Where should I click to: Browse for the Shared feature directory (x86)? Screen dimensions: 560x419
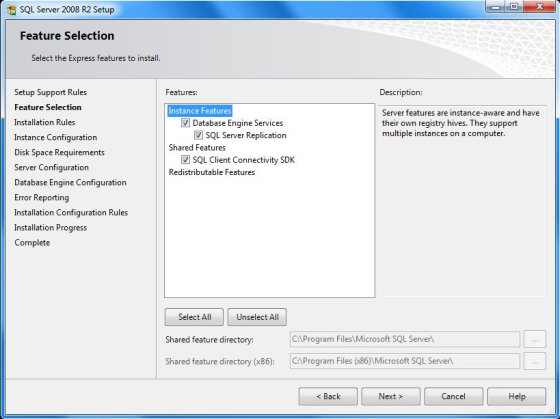pos(535,361)
